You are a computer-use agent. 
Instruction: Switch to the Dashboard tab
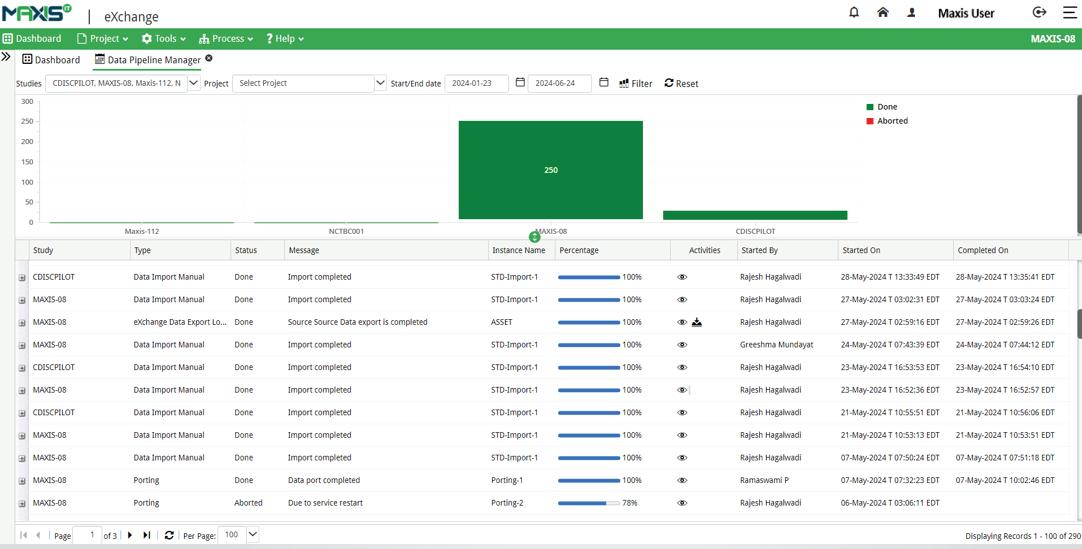(51, 60)
